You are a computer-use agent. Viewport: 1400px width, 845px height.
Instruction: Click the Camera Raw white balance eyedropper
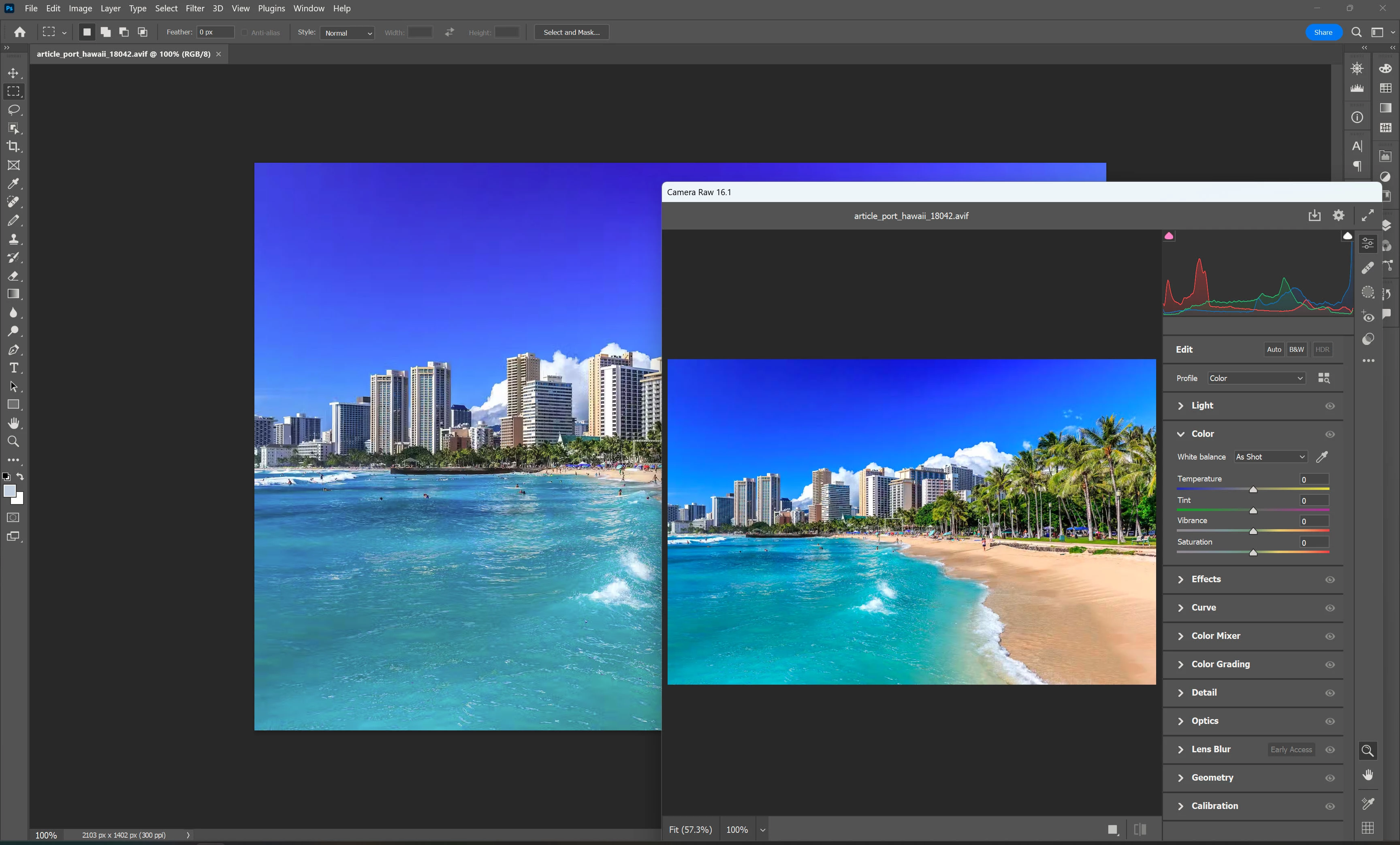tap(1322, 457)
